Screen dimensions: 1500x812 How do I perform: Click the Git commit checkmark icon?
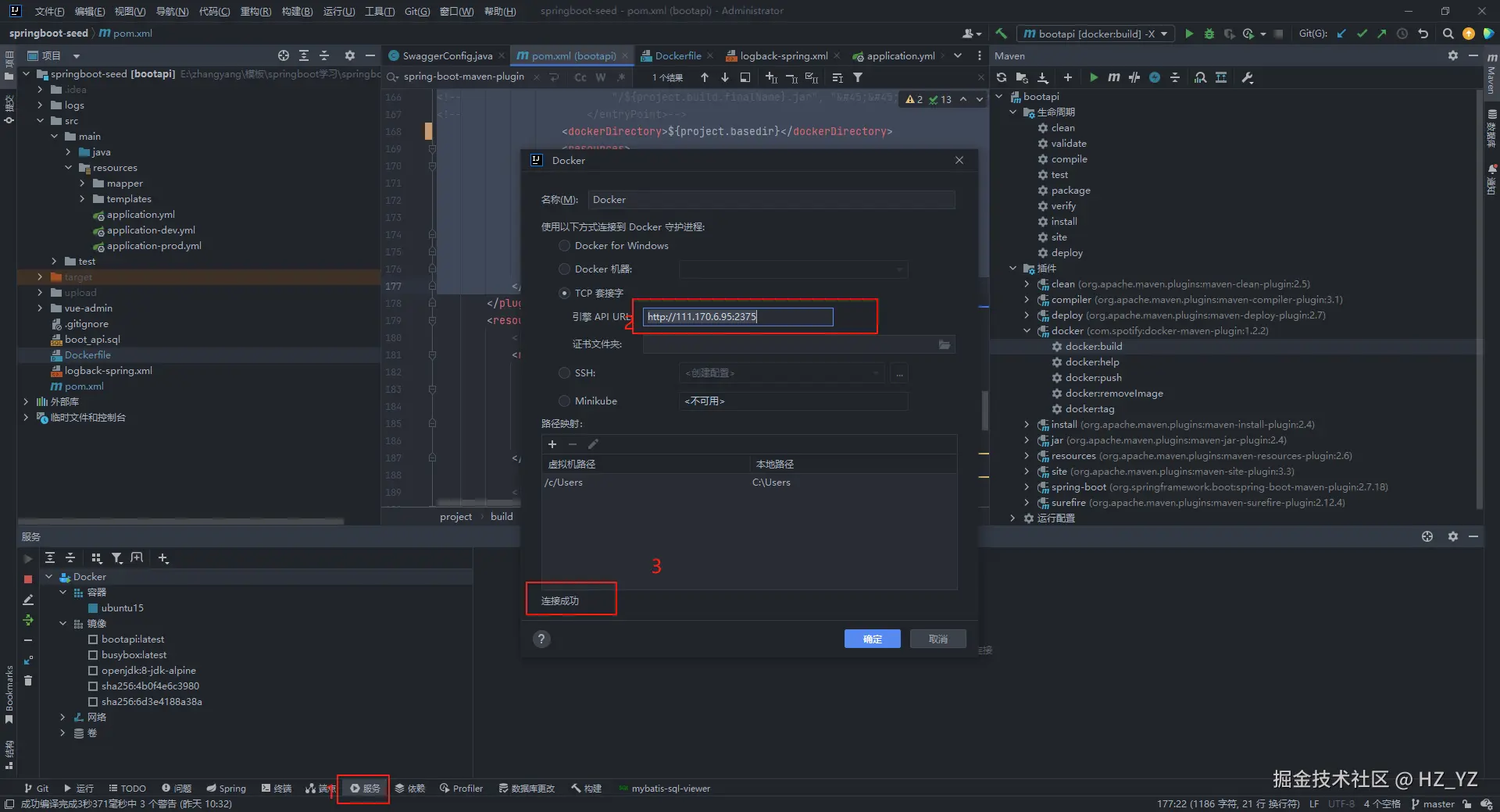1362,34
